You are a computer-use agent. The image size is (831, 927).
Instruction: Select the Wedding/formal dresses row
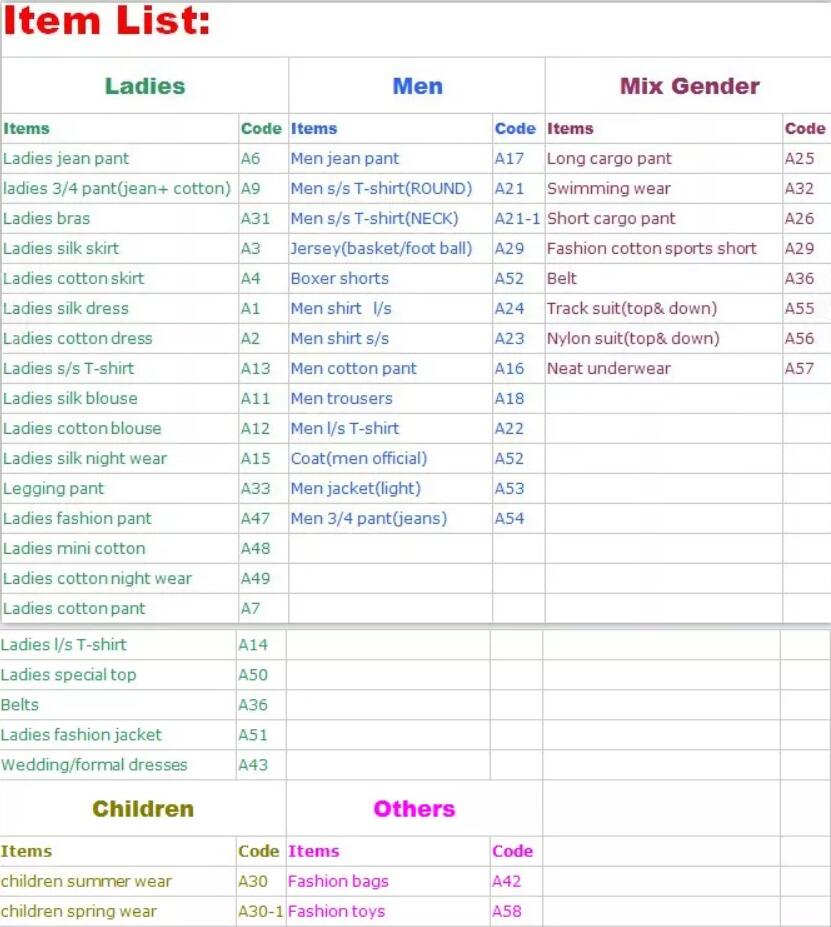(x=94, y=765)
